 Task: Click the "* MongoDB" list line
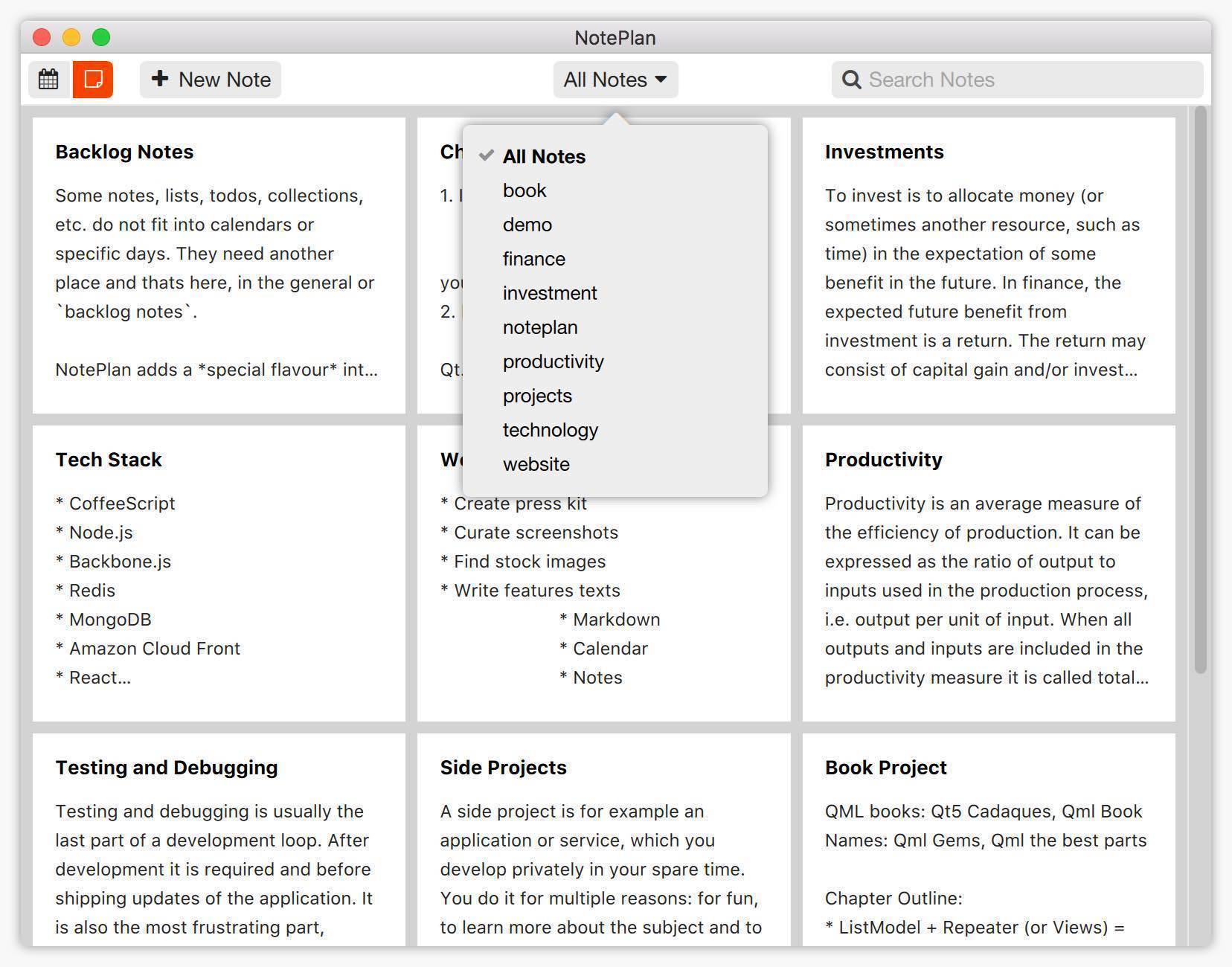[103, 620]
